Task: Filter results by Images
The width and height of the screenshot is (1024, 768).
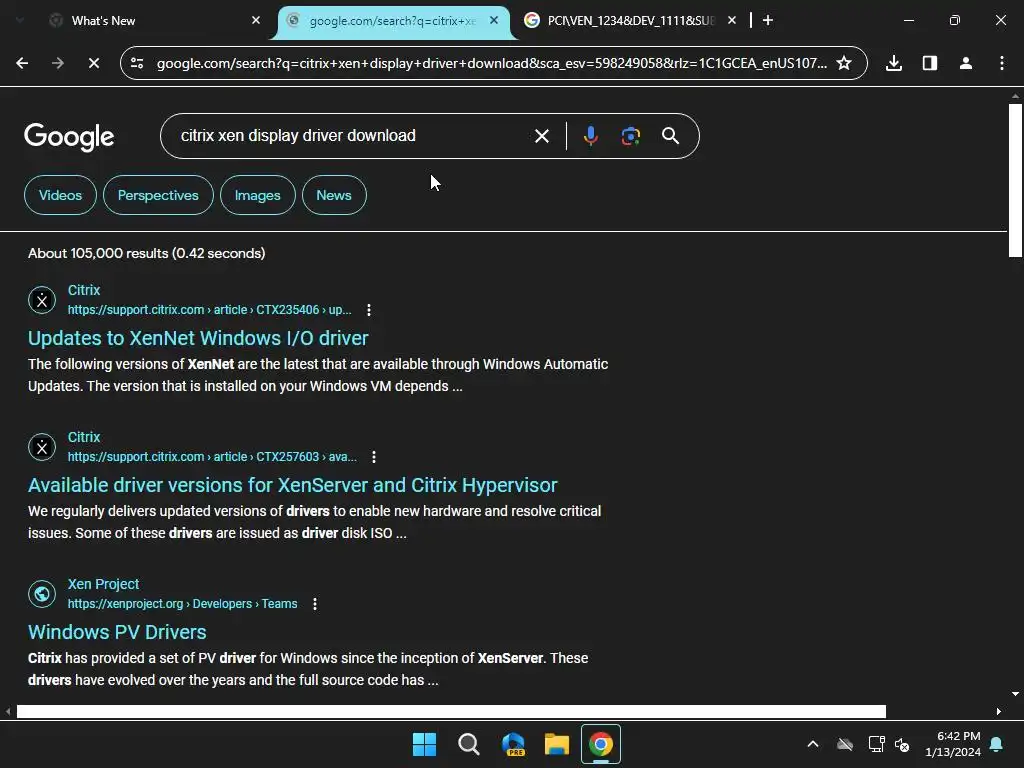Action: (x=257, y=195)
